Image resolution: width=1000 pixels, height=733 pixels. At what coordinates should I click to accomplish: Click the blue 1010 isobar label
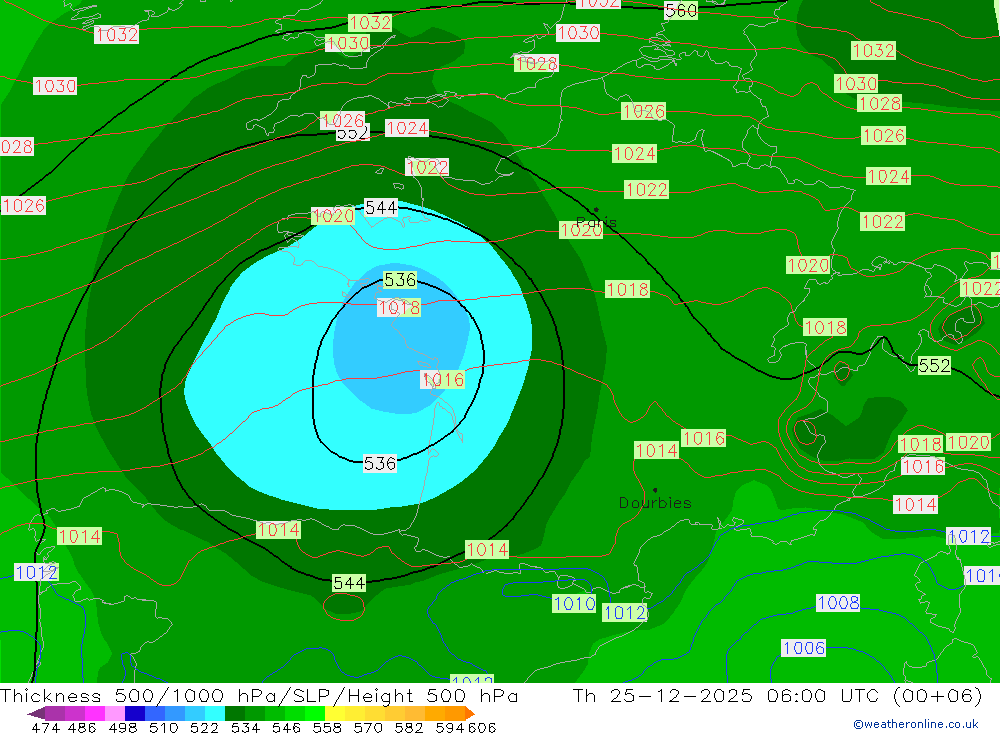574,603
